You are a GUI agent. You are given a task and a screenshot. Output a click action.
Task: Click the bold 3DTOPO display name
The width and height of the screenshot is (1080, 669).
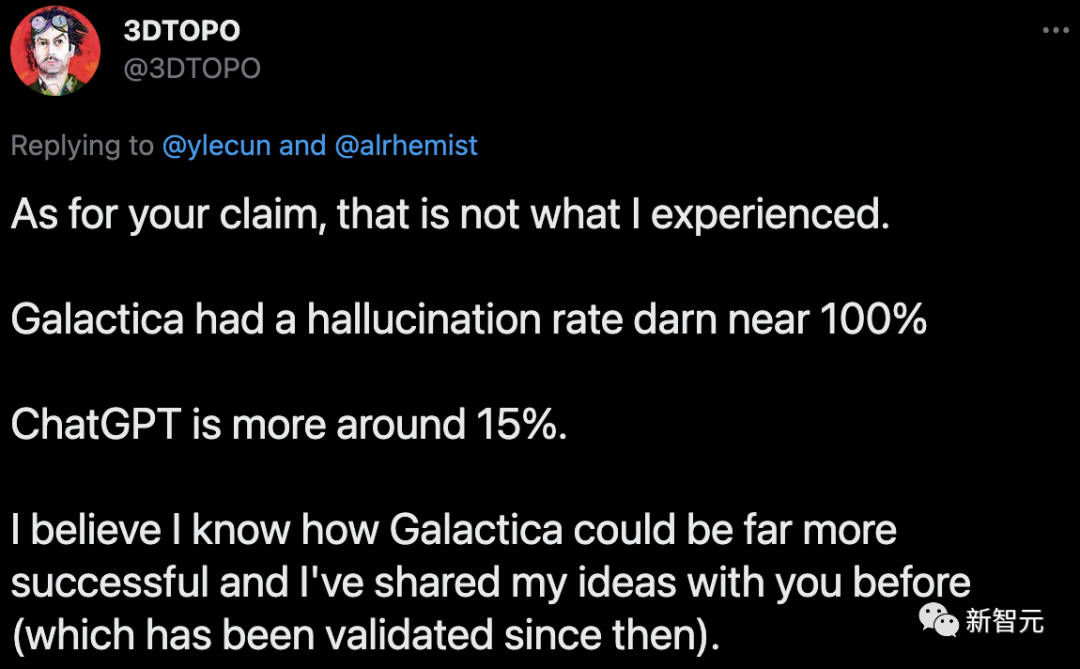point(181,31)
